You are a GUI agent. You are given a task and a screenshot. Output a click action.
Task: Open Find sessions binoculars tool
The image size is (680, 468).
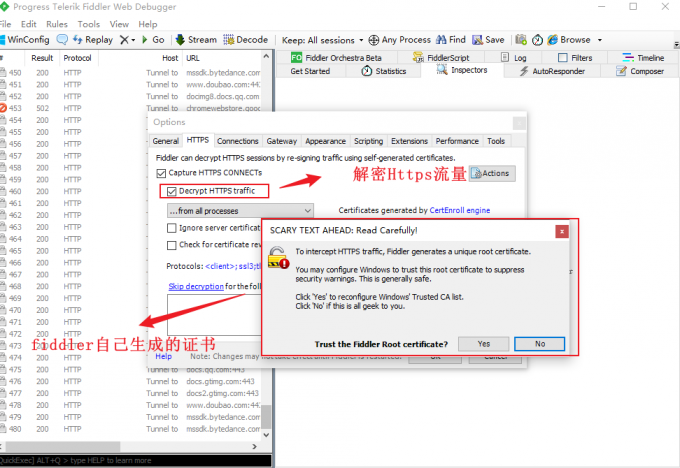(x=451, y=40)
